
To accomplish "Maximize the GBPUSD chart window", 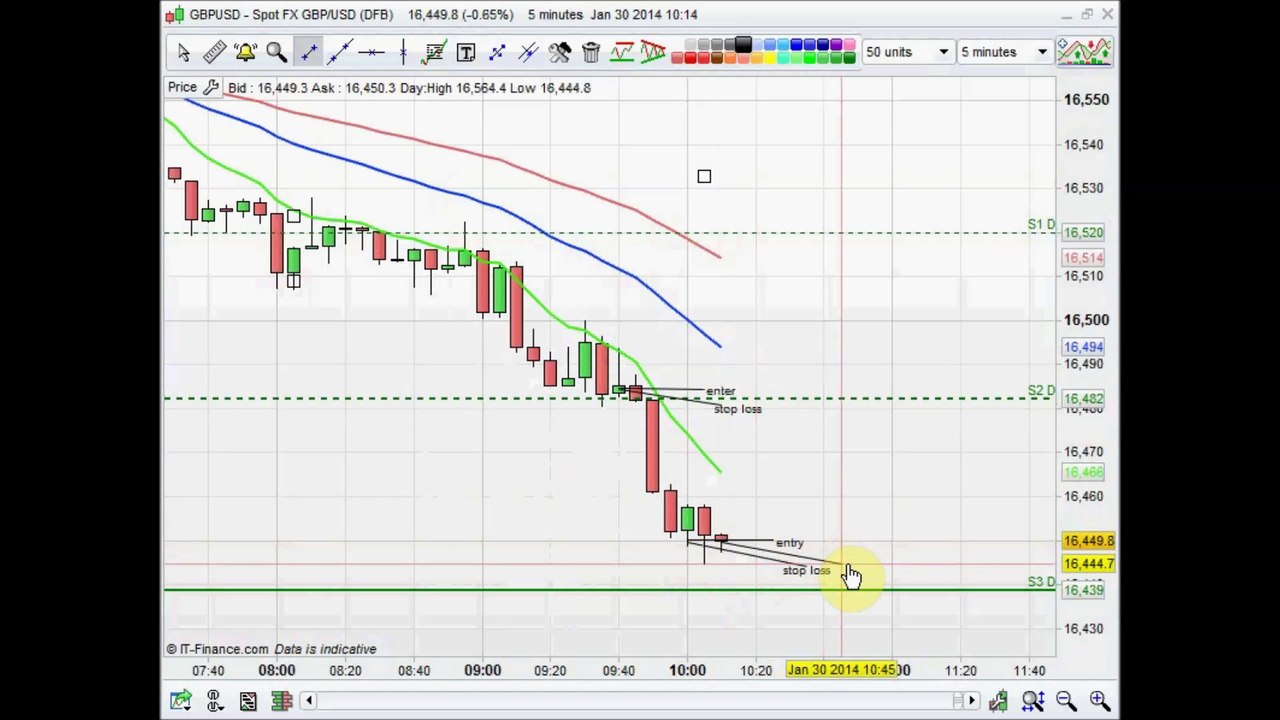I will point(1087,14).
